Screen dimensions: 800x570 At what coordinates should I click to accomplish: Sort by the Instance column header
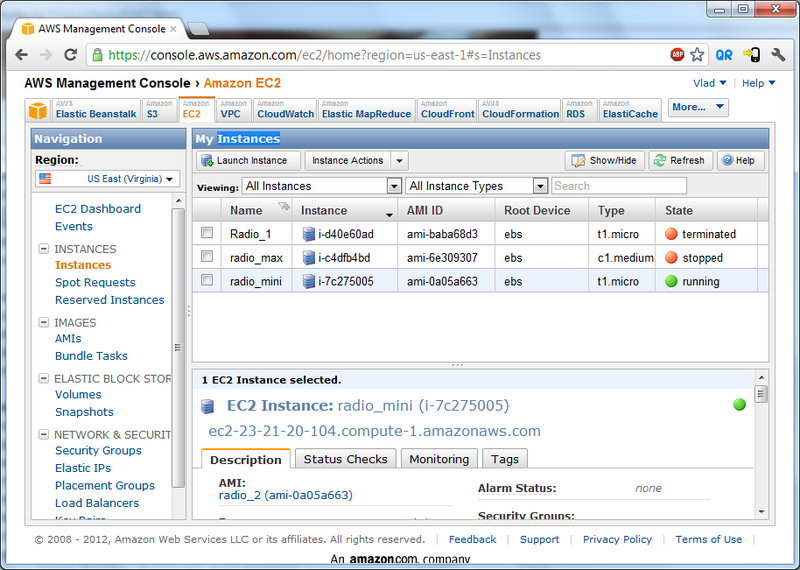(344, 210)
